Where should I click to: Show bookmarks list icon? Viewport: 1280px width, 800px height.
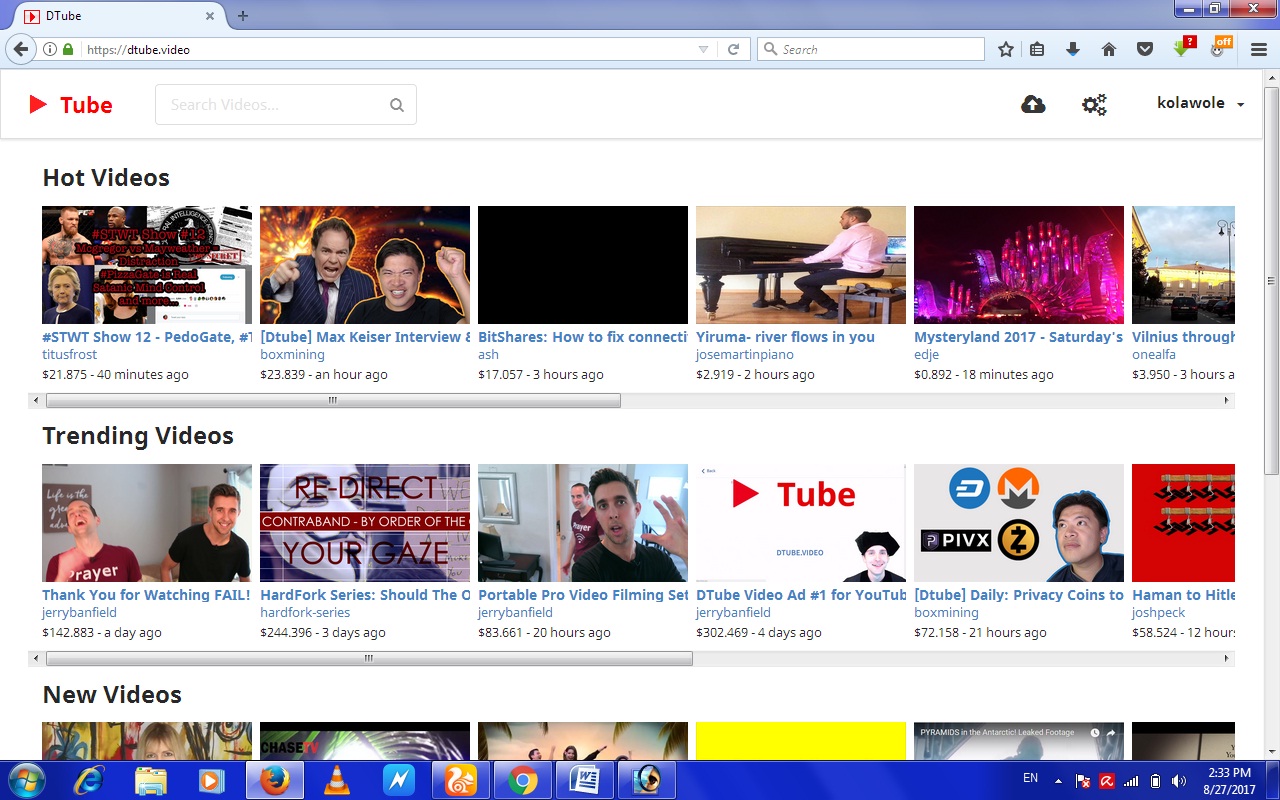coord(1038,49)
